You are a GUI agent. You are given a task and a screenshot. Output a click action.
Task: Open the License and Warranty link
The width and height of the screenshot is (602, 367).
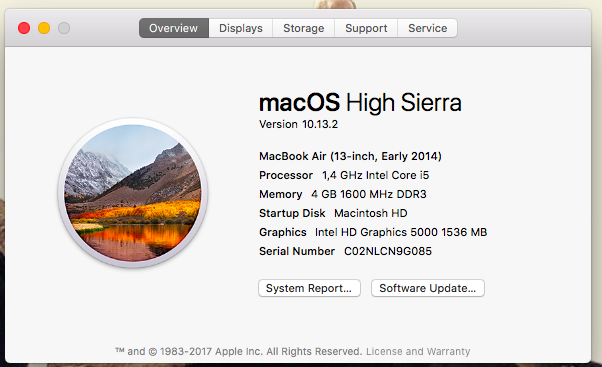click(x=418, y=351)
